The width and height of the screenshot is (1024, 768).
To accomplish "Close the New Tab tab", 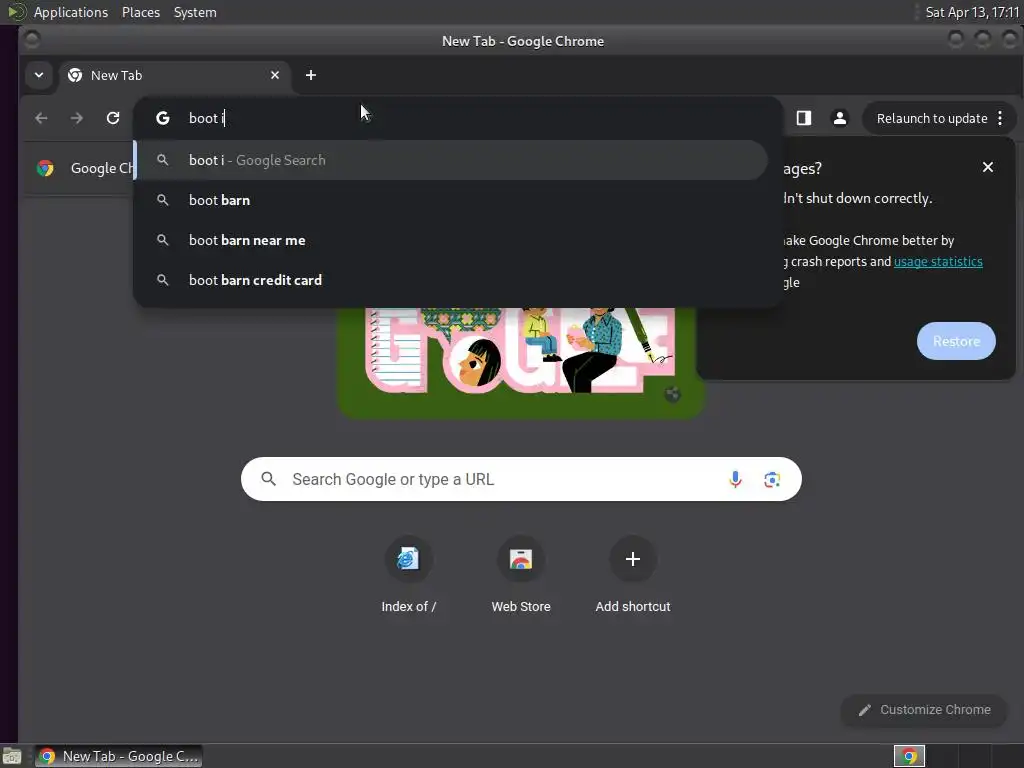I will [x=275, y=75].
